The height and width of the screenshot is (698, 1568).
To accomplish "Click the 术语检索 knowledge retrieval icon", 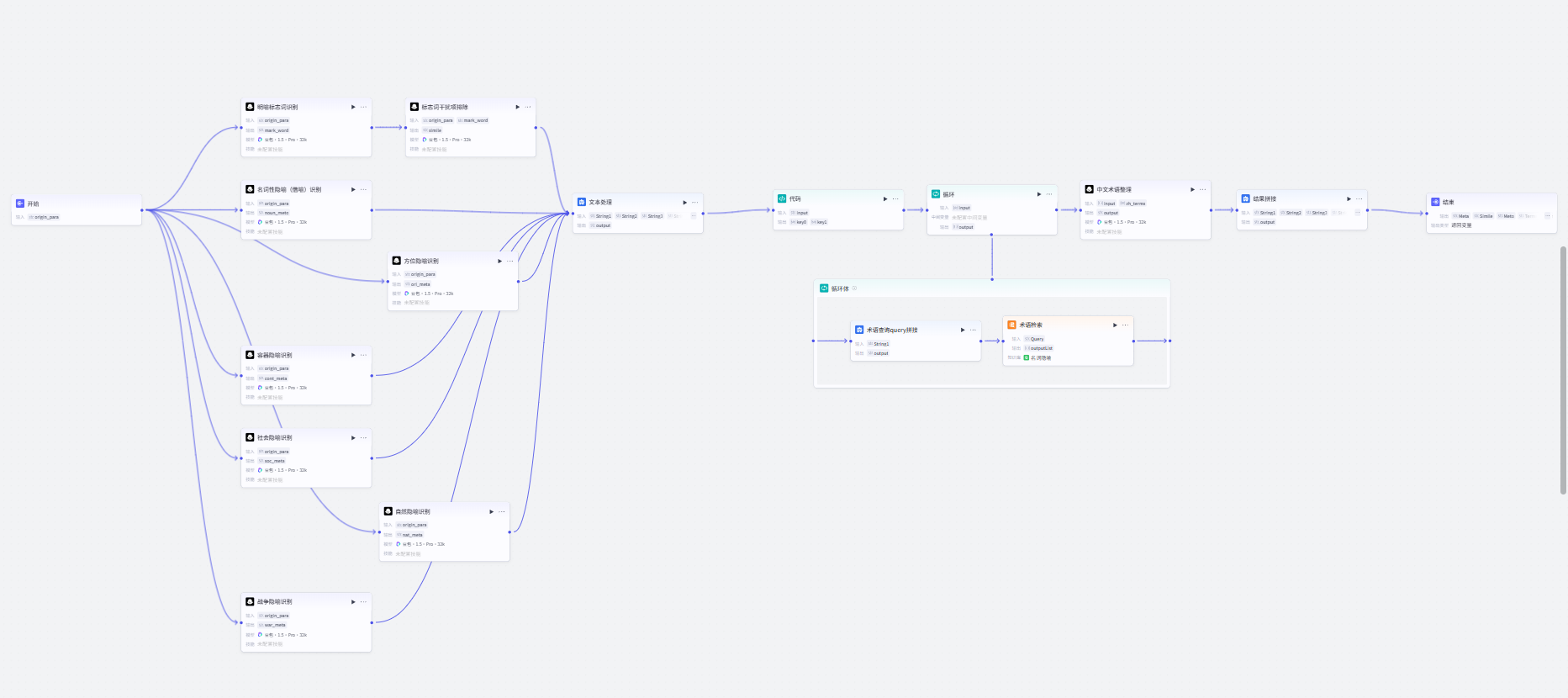I will 1012,325.
